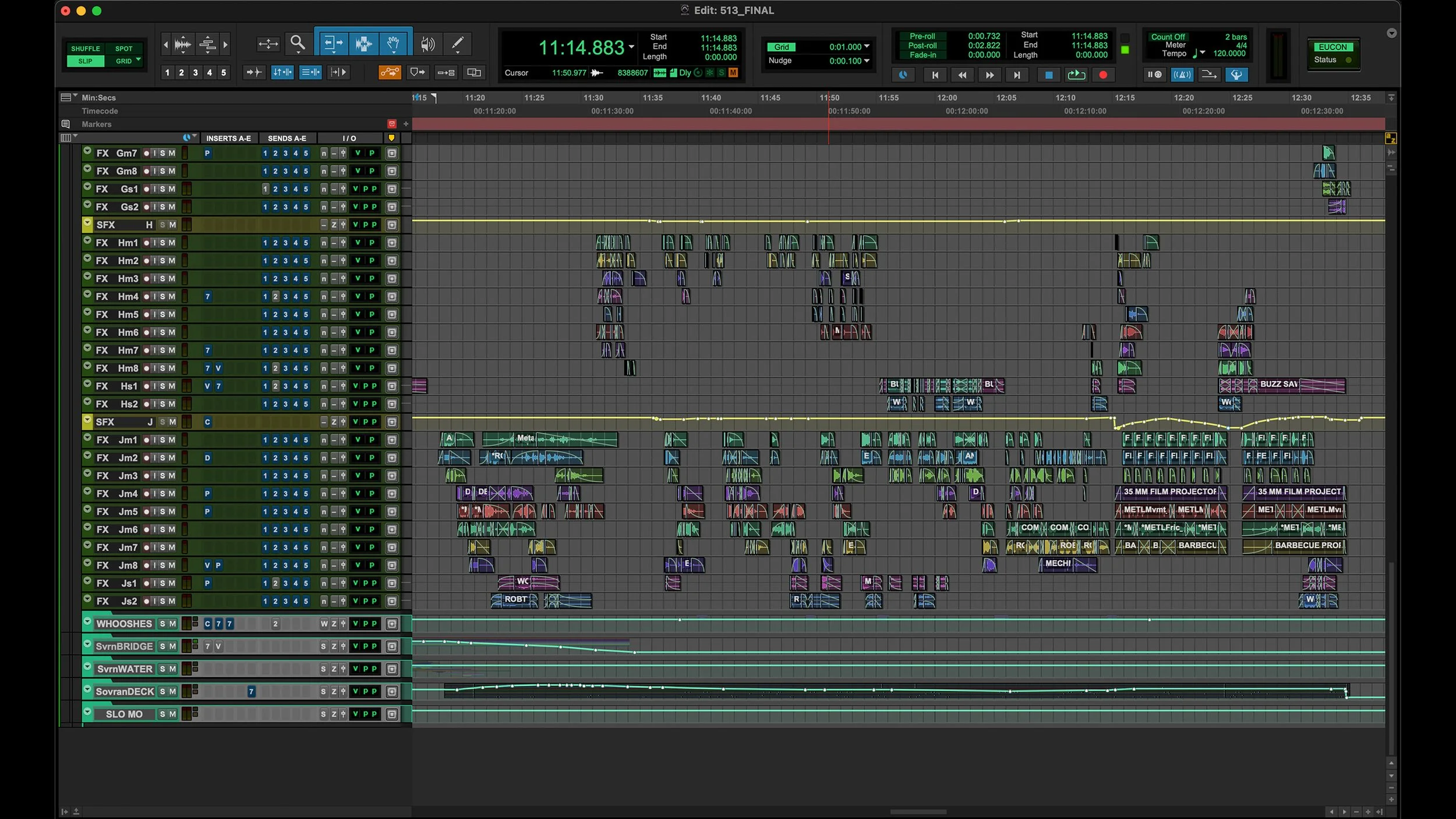
Task: Click the Rewind transport button
Action: 962,75
